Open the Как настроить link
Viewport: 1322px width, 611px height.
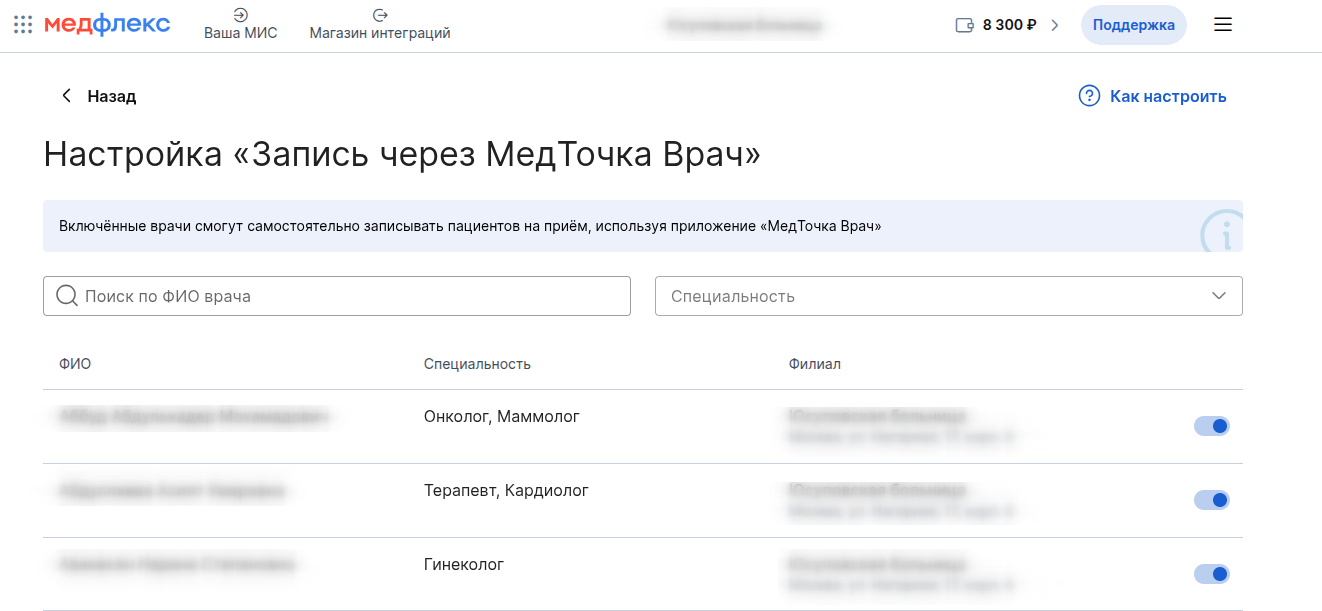[x=1167, y=96]
